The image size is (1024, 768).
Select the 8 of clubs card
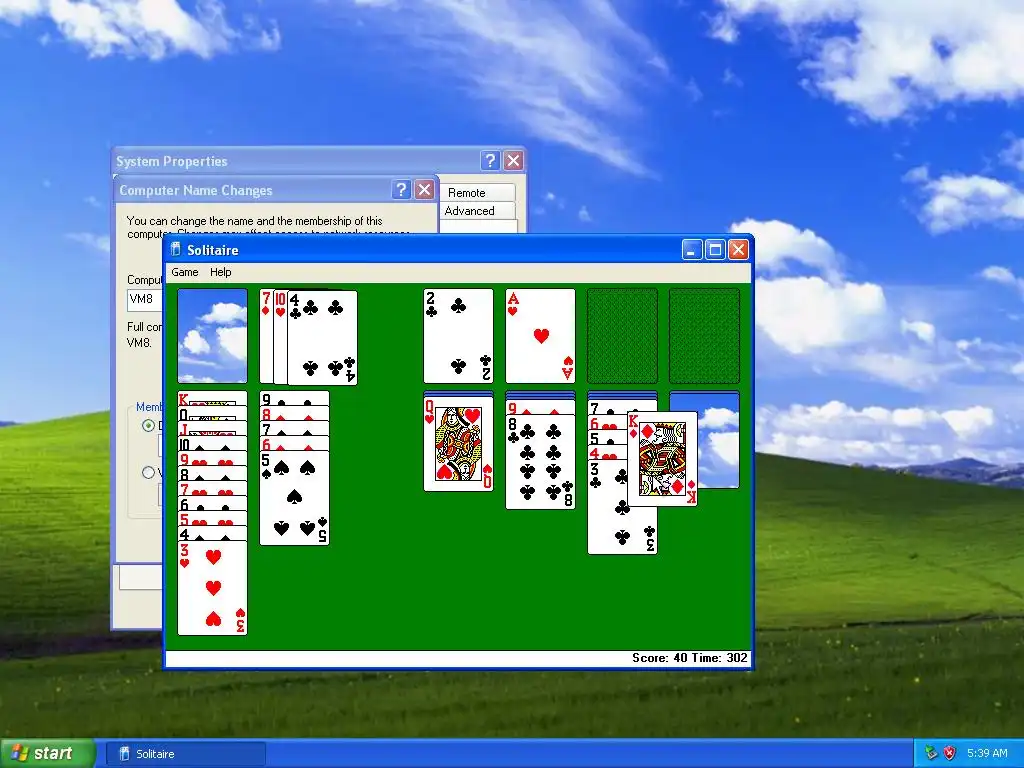point(541,462)
